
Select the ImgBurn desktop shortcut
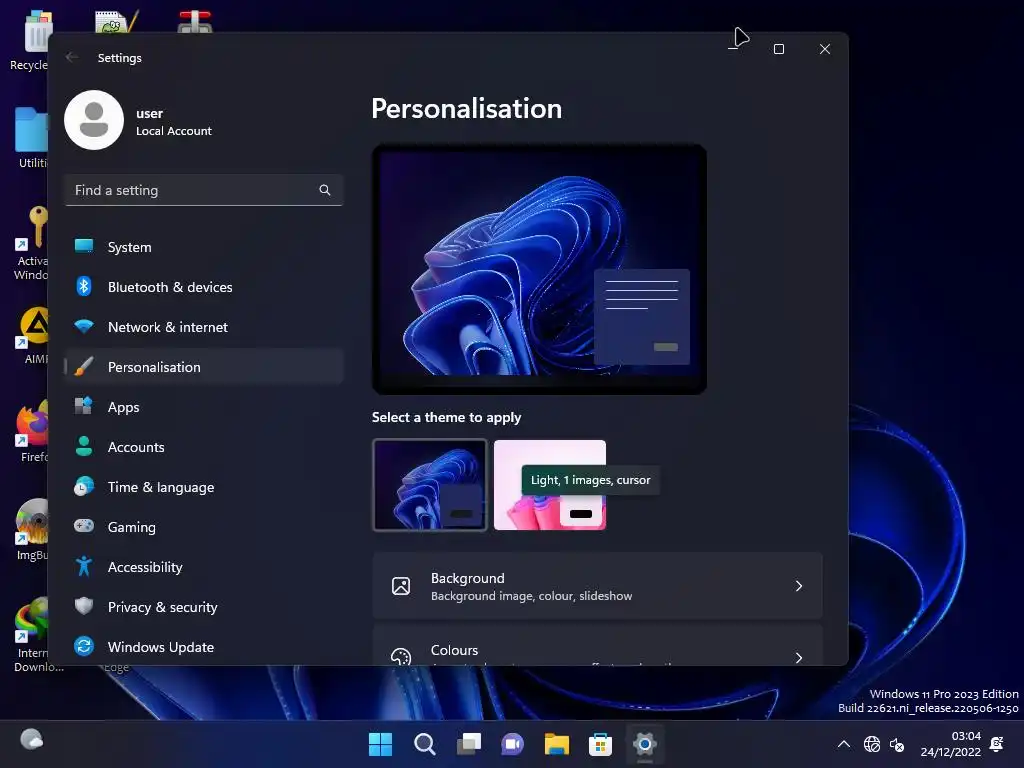(32, 530)
